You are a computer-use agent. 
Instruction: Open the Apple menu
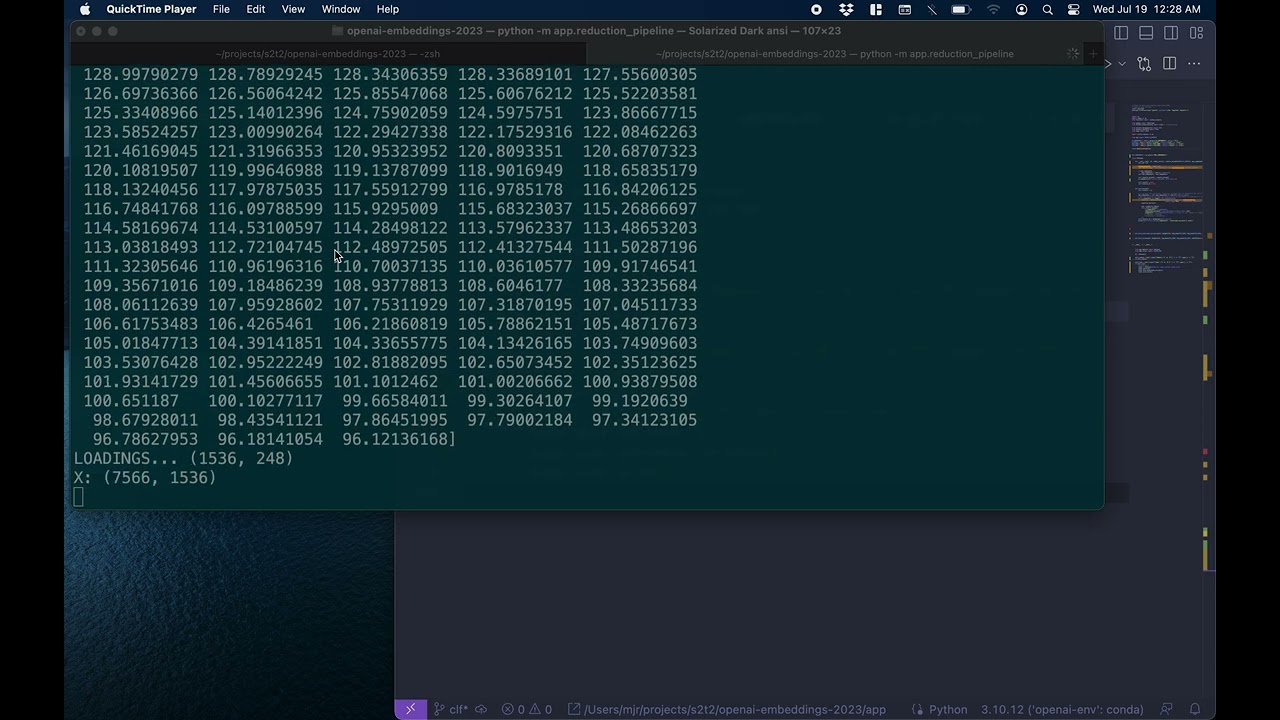coord(85,9)
